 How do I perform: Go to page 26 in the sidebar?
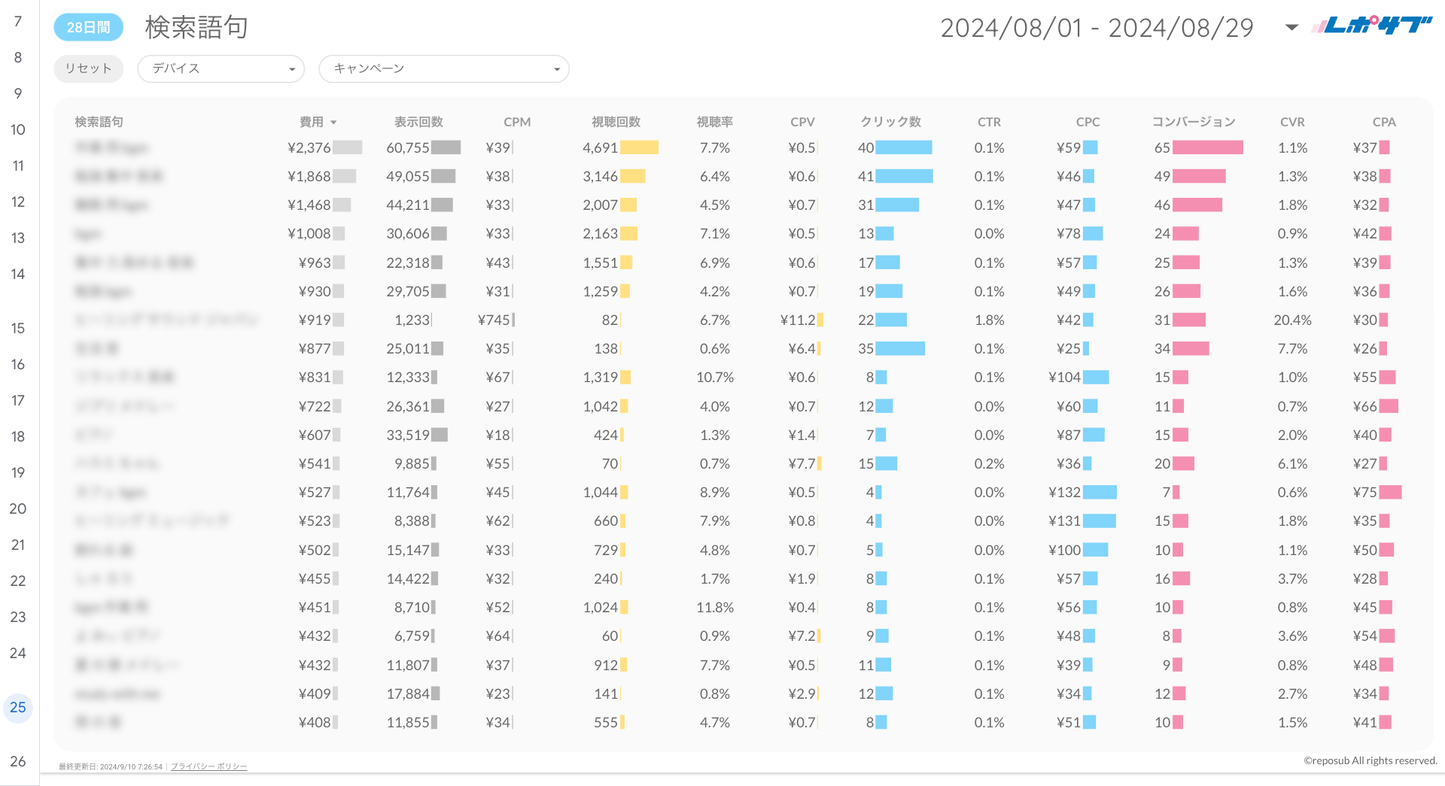point(18,761)
